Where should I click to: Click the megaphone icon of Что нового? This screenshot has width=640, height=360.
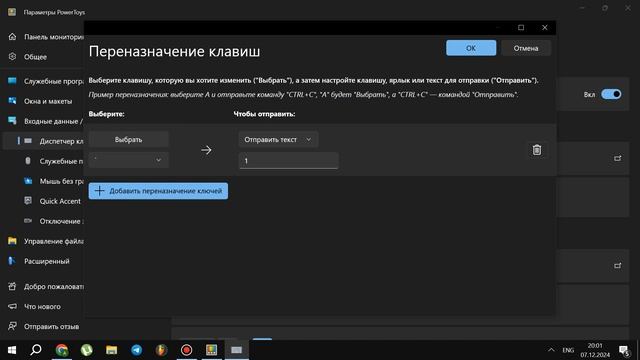click(x=12, y=306)
